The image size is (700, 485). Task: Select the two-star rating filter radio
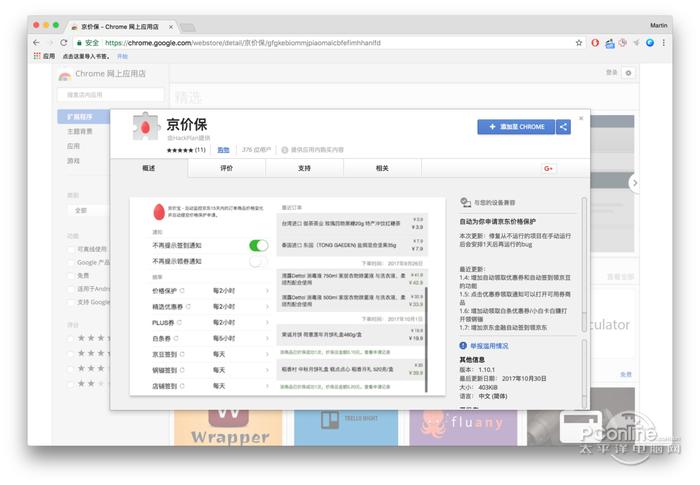click(71, 384)
